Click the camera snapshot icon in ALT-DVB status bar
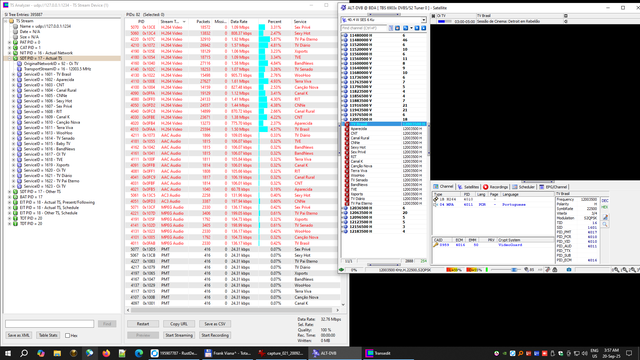Screen dimensions: 640x360 pyautogui.click(x=569, y=270)
